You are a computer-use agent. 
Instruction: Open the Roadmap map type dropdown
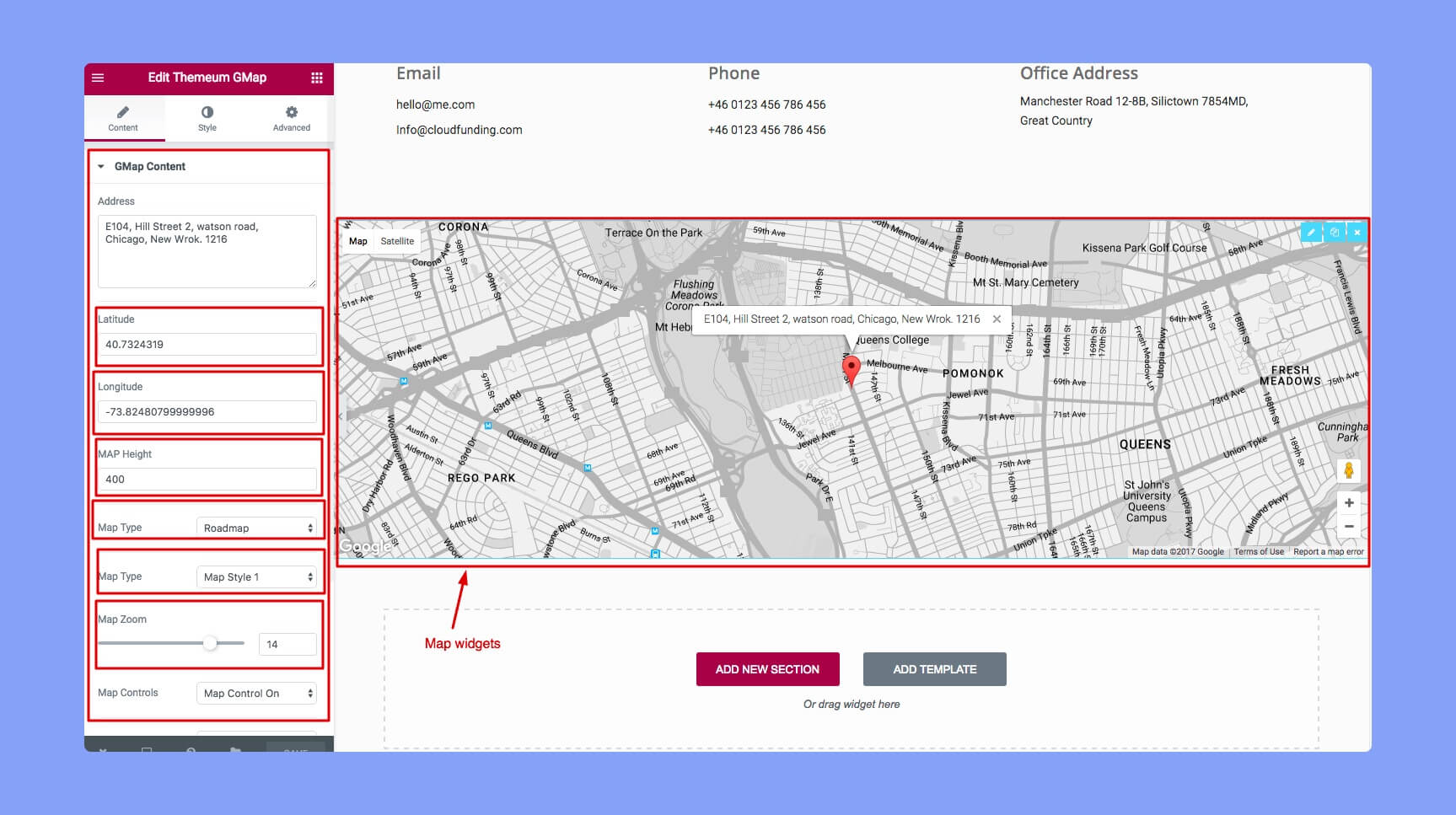coord(256,528)
